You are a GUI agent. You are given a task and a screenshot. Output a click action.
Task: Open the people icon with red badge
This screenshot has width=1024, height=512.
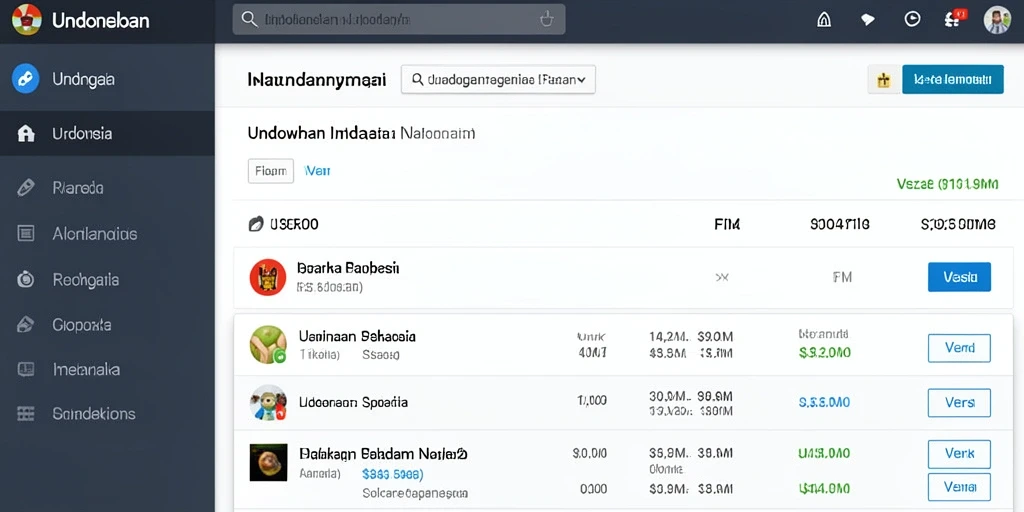[x=955, y=18]
